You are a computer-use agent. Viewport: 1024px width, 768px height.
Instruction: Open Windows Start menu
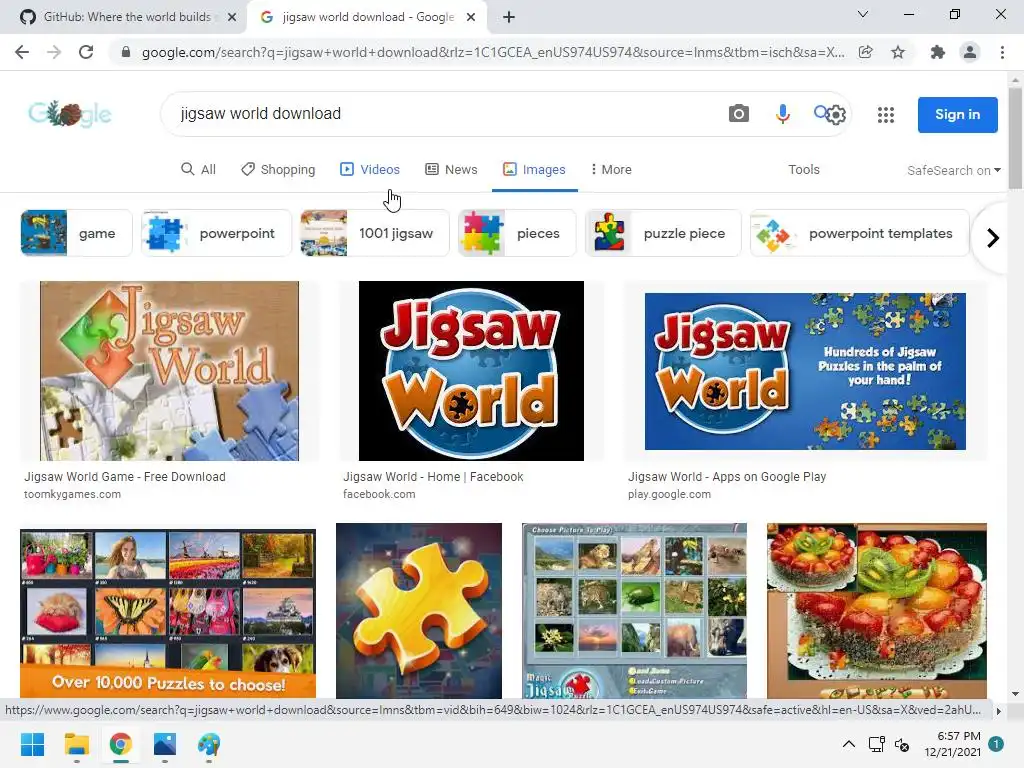point(32,744)
